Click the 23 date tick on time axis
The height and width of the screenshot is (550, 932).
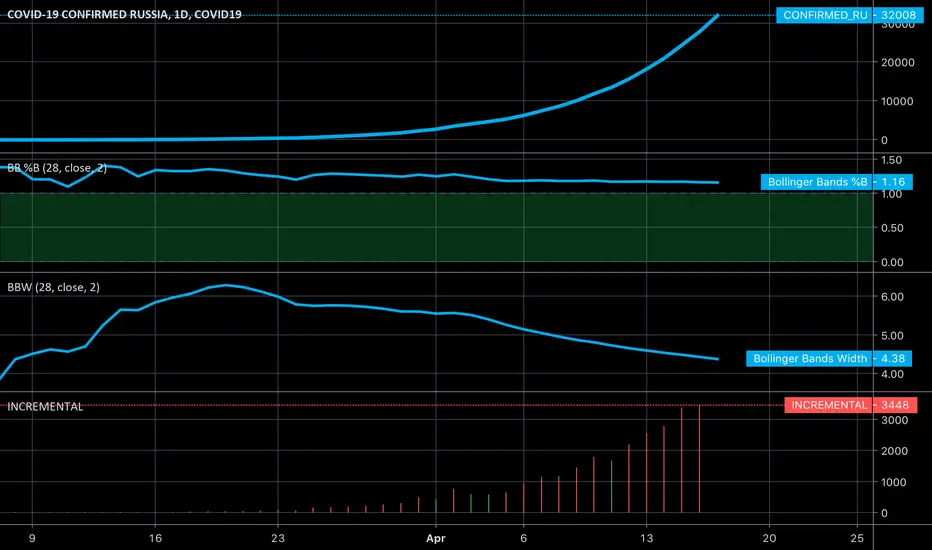click(x=278, y=538)
